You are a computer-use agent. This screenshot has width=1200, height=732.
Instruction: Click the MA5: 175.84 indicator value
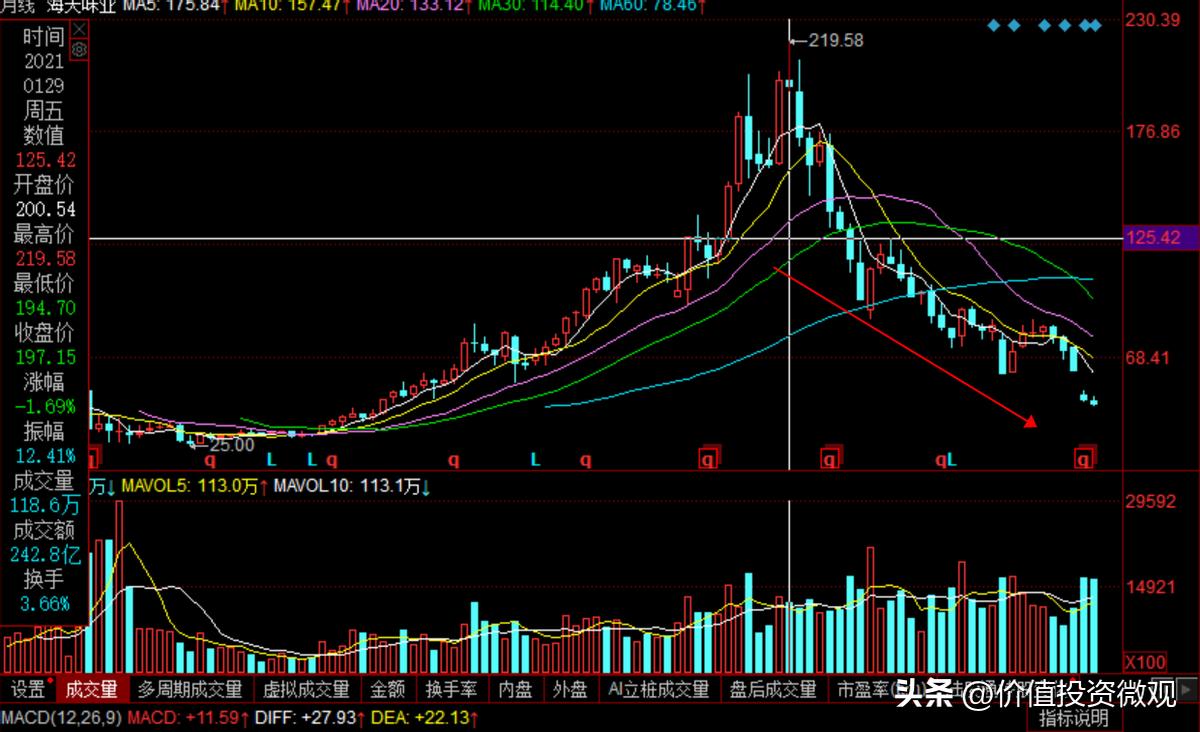(x=173, y=6)
